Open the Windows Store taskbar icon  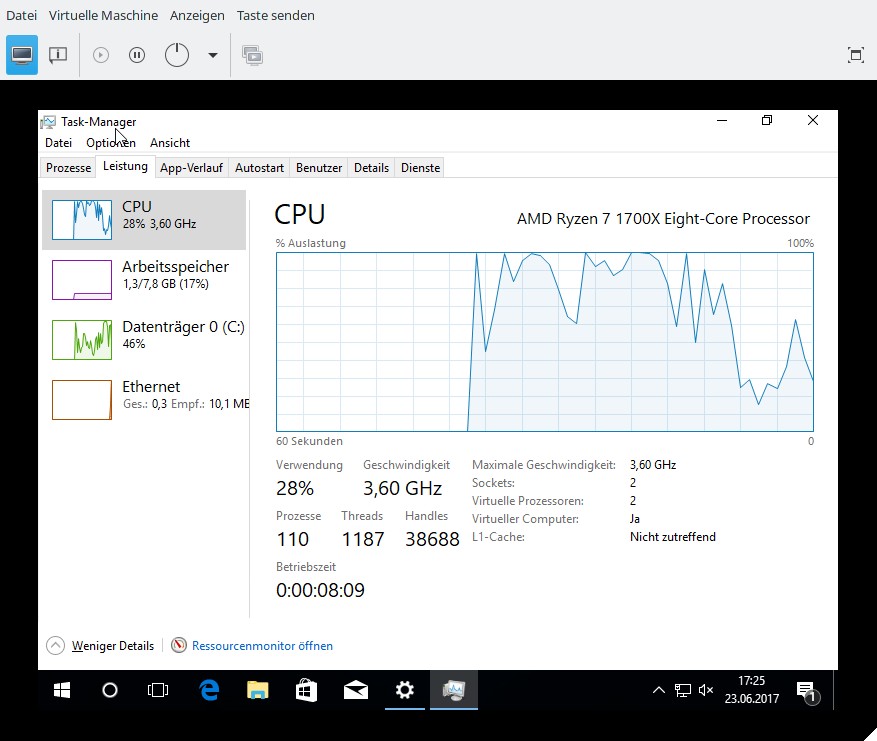click(x=306, y=690)
